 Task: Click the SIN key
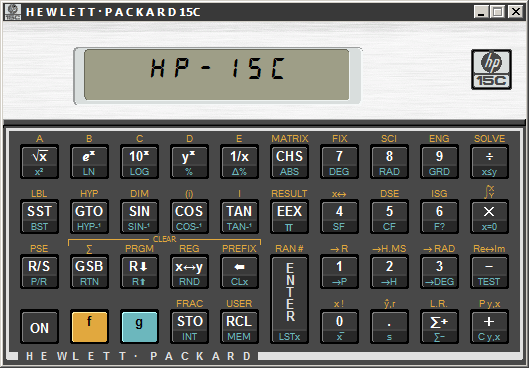click(x=139, y=217)
